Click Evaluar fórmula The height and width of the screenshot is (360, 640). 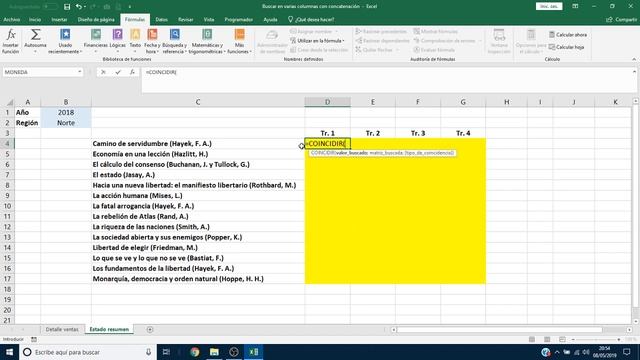click(x=434, y=50)
